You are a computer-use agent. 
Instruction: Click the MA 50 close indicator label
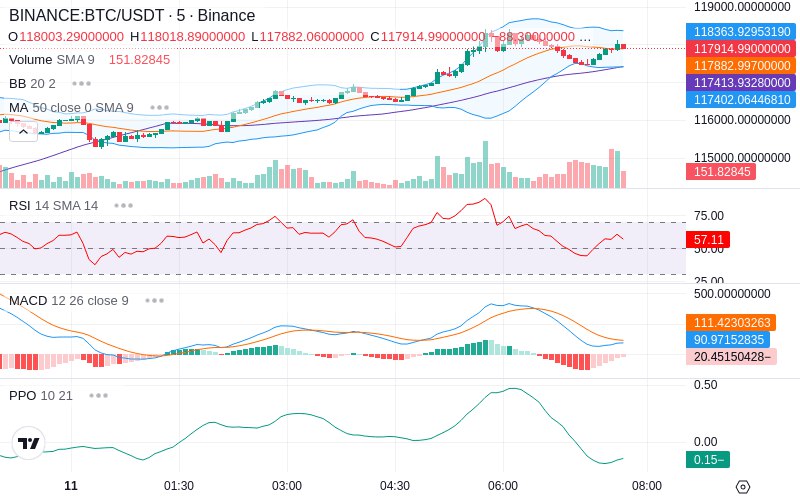coord(71,108)
